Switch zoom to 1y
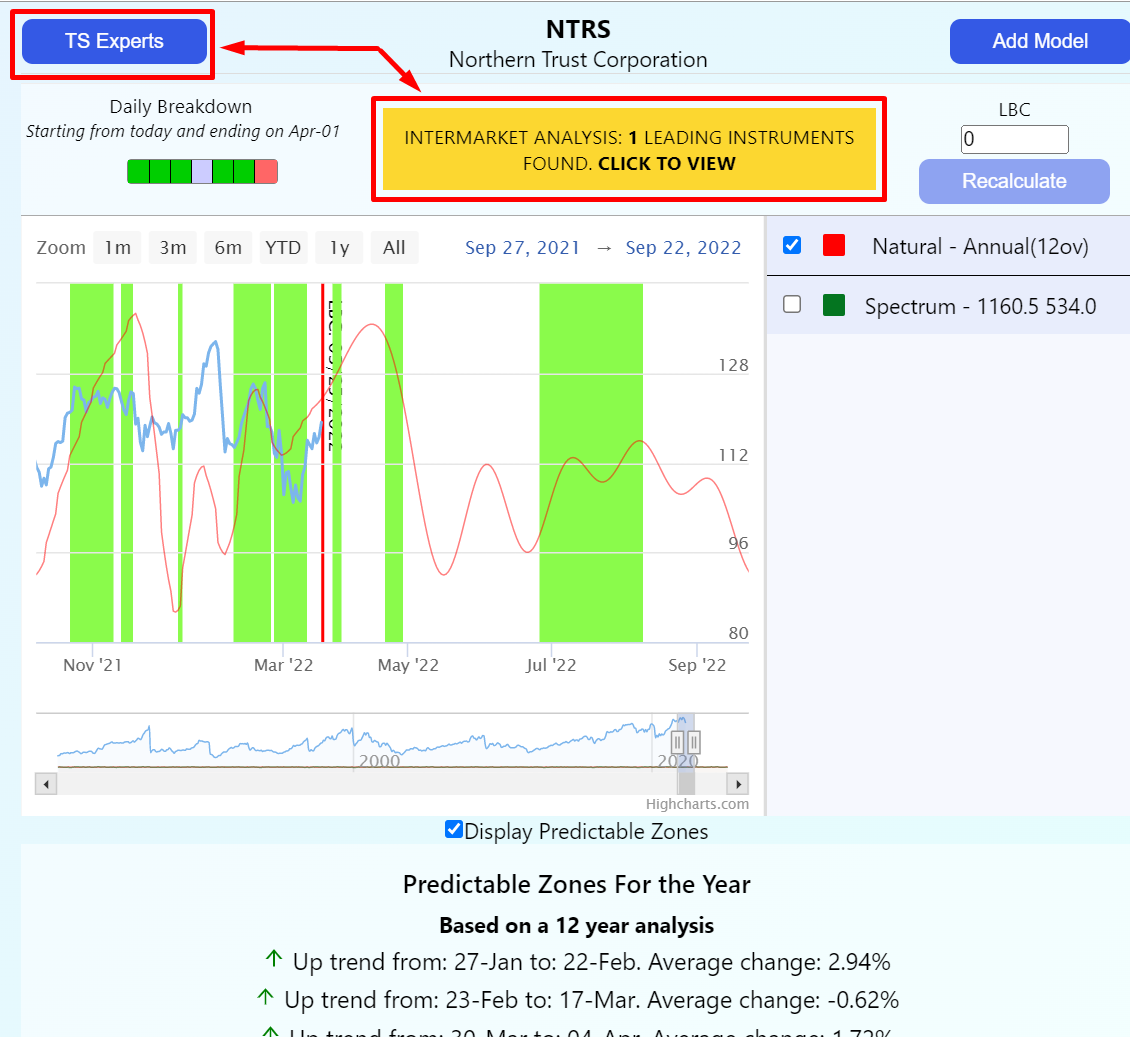This screenshot has width=1130, height=1037. [339, 247]
